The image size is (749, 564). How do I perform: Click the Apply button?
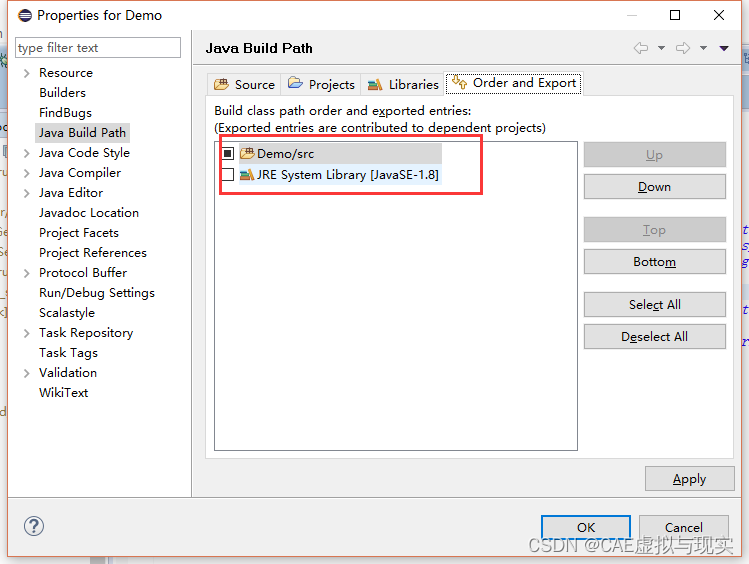click(689, 479)
